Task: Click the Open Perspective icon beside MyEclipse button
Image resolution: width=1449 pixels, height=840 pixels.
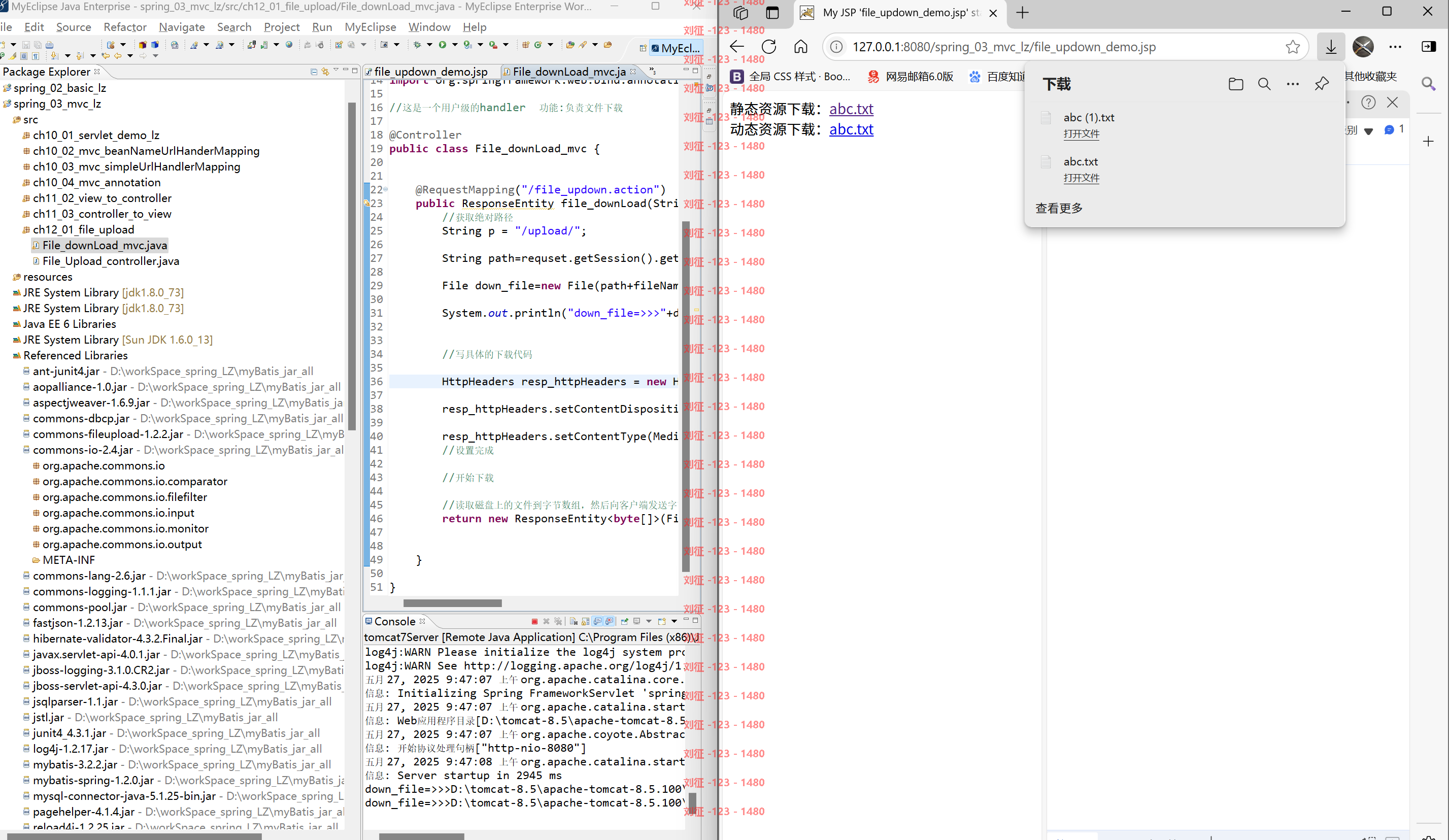Action: tap(643, 48)
